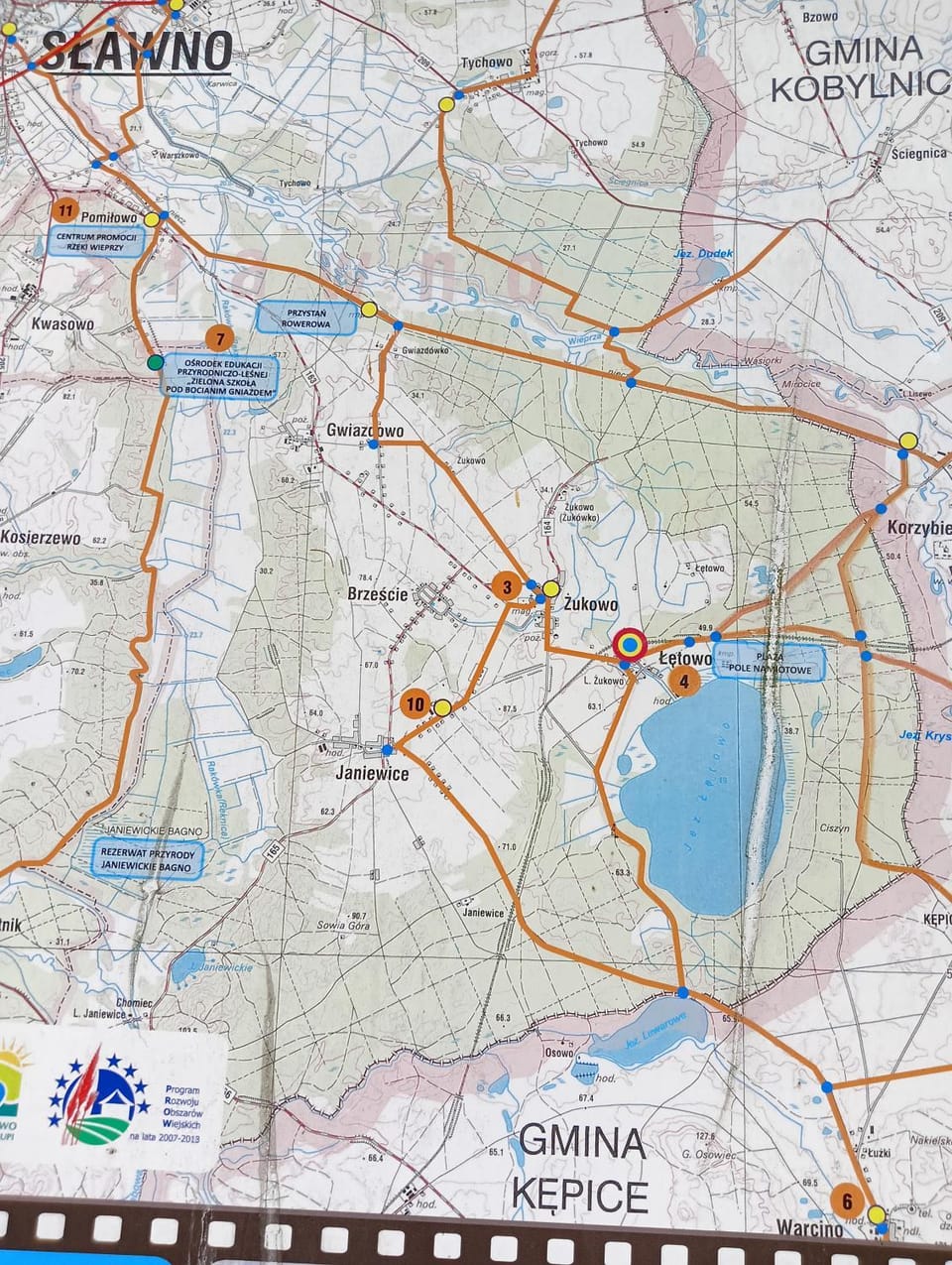Click orange marker 3 beside Żukowo
This screenshot has height=1265, width=952.
click(x=507, y=586)
